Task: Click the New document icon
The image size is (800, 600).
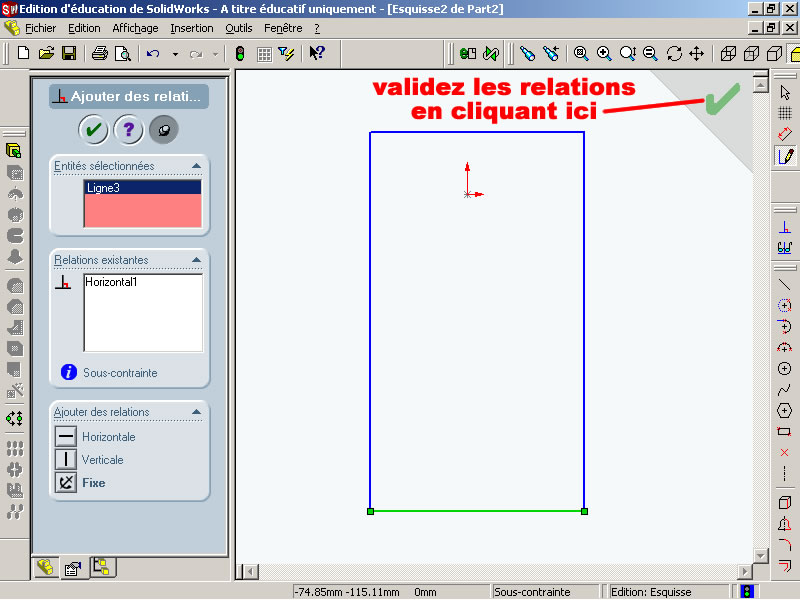Action: click(23, 53)
